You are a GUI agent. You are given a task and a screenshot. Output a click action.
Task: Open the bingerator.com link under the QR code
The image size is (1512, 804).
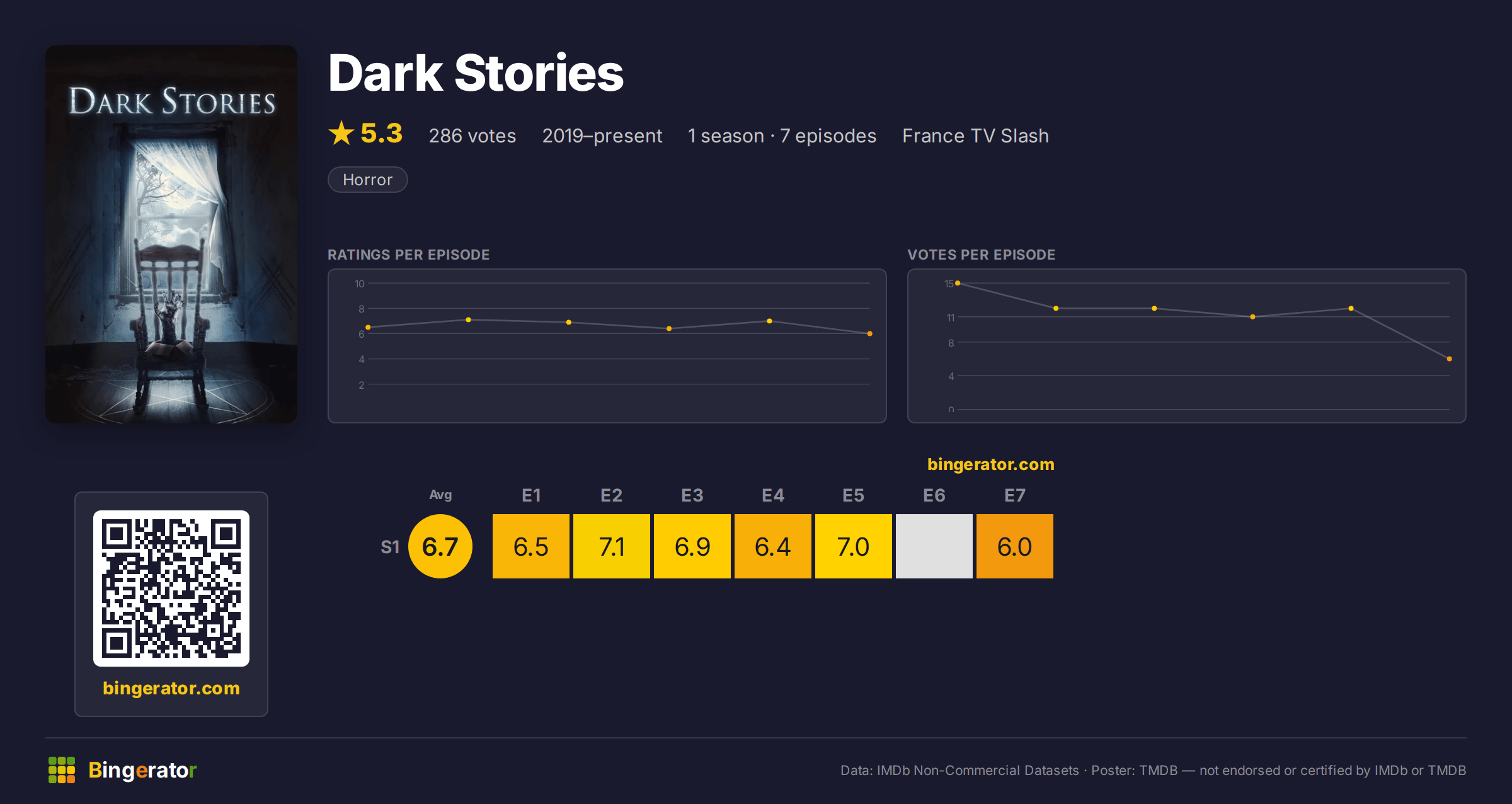pyautogui.click(x=171, y=688)
